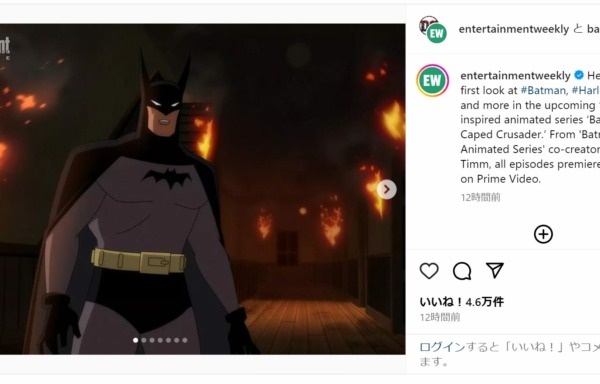Jump to first carousel dot
This screenshot has height=384, width=600.
[135, 340]
